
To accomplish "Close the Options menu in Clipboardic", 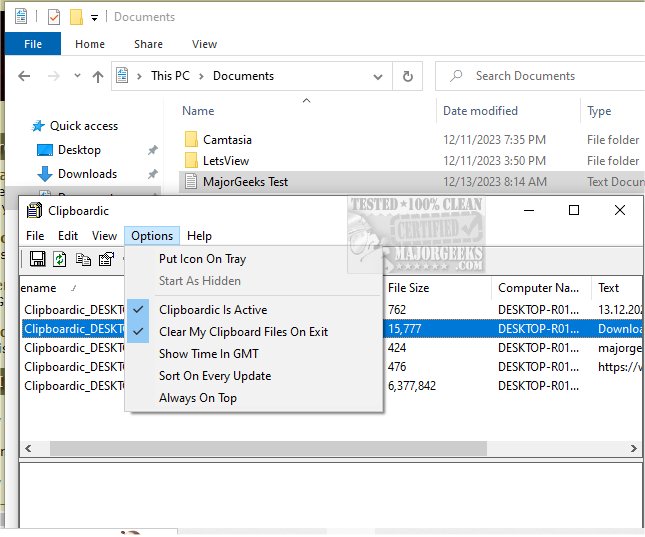I will pos(152,236).
